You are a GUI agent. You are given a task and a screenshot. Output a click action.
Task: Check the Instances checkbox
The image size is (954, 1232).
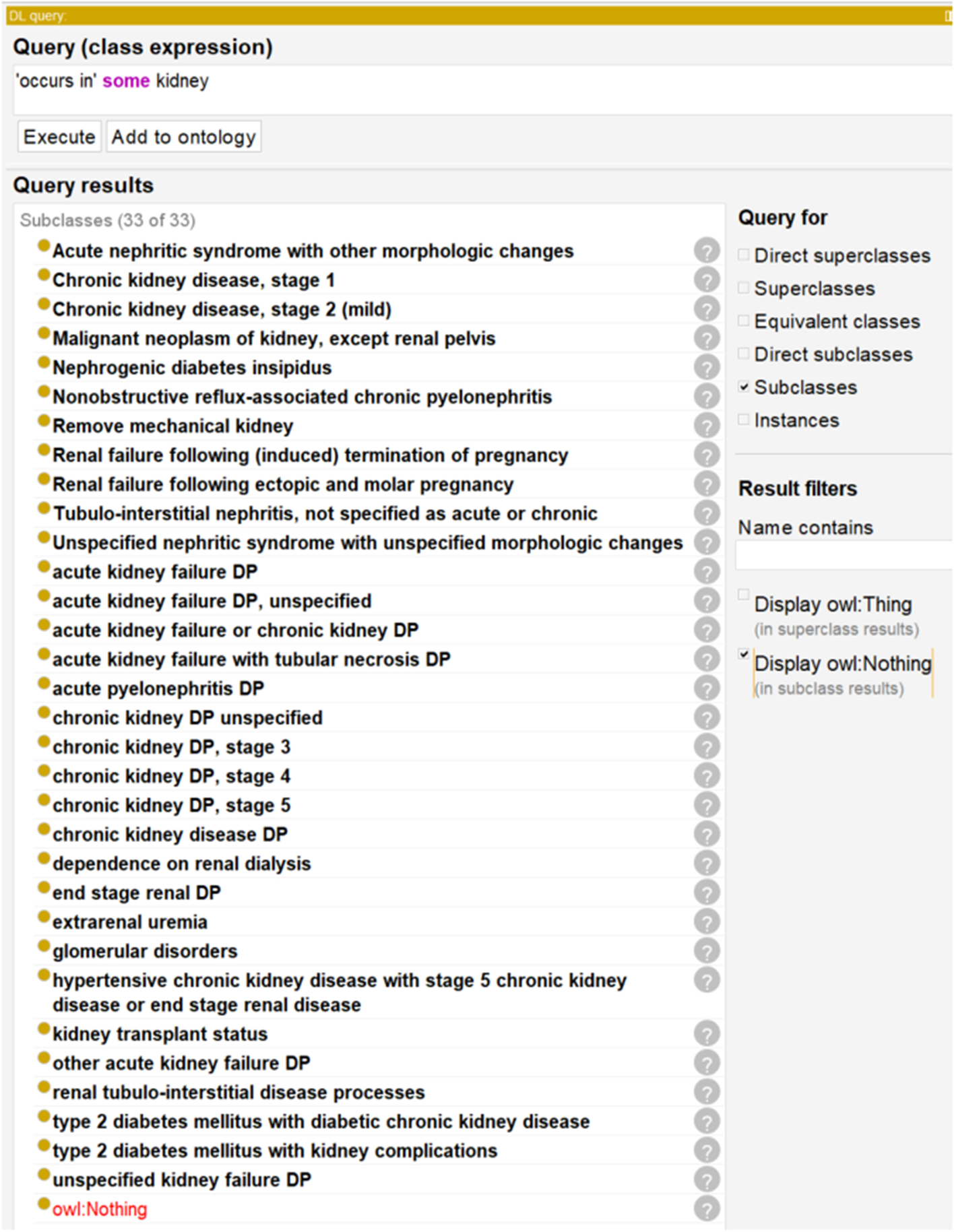tap(743, 420)
